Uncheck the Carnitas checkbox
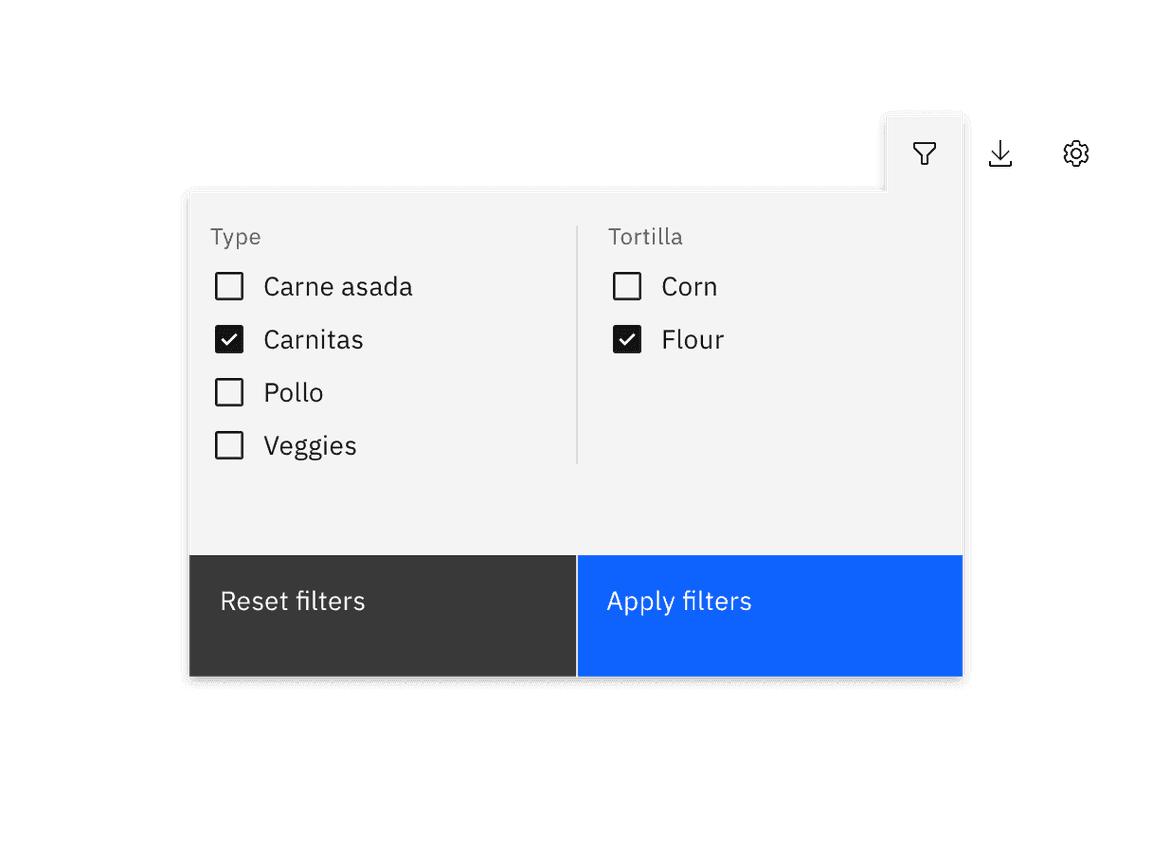The image size is (1152, 864). click(229, 339)
